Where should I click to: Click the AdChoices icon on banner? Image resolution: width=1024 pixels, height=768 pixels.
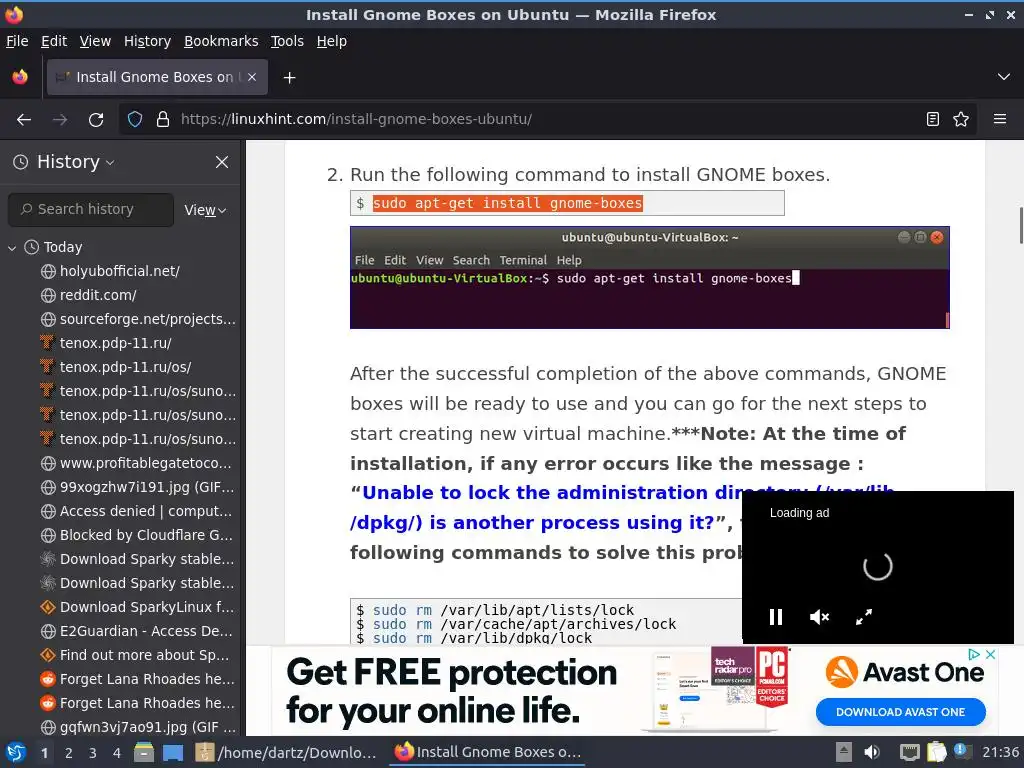[974, 654]
